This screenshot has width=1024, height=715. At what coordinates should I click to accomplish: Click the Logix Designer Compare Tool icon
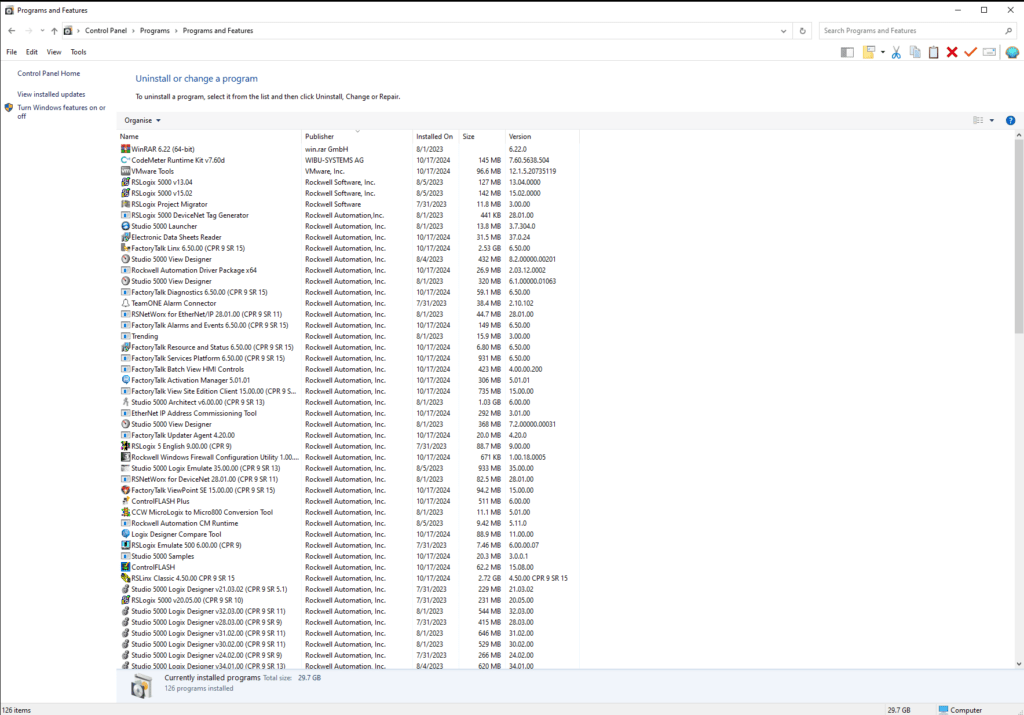click(125, 534)
